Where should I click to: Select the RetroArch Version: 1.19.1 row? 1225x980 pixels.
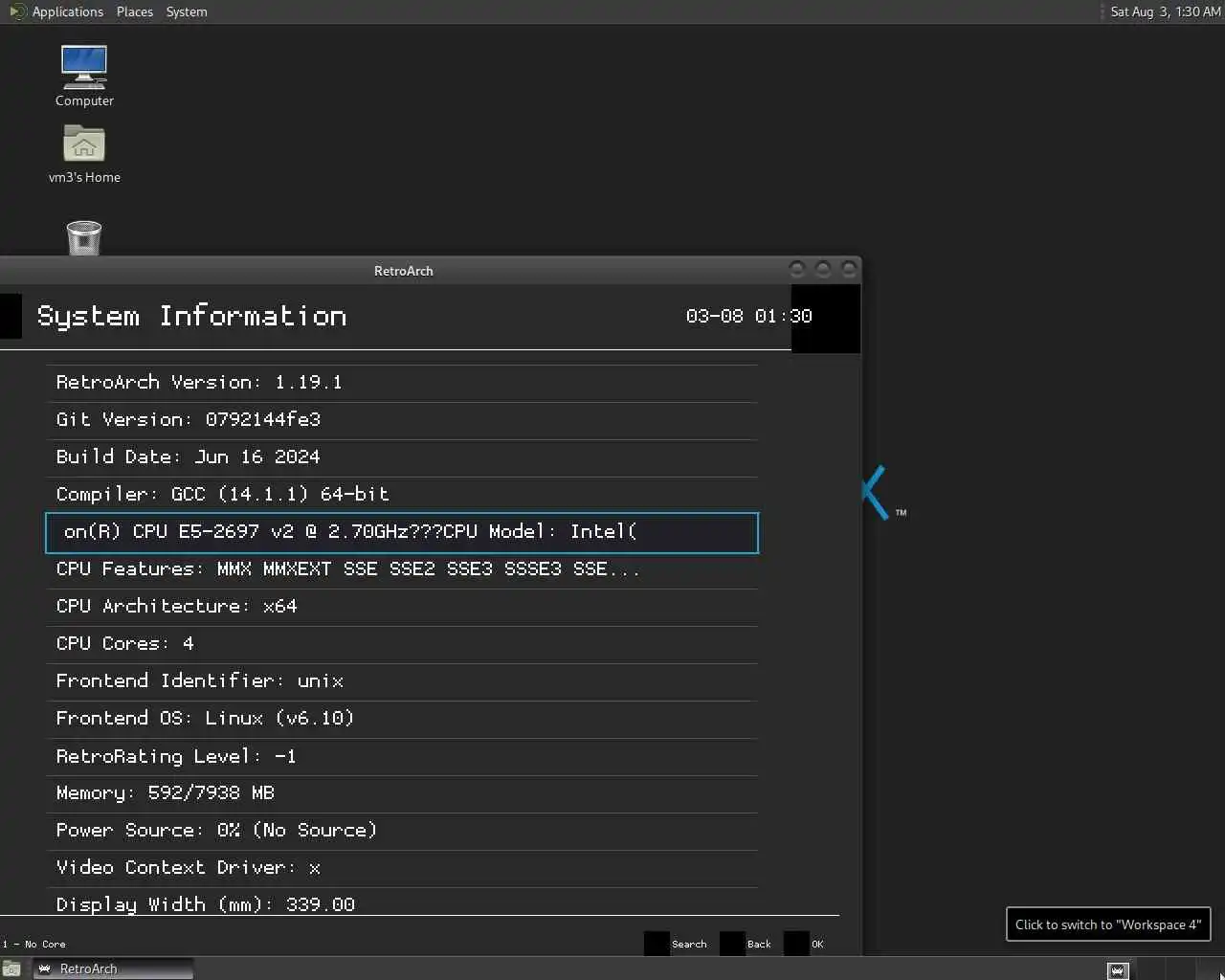coord(402,383)
